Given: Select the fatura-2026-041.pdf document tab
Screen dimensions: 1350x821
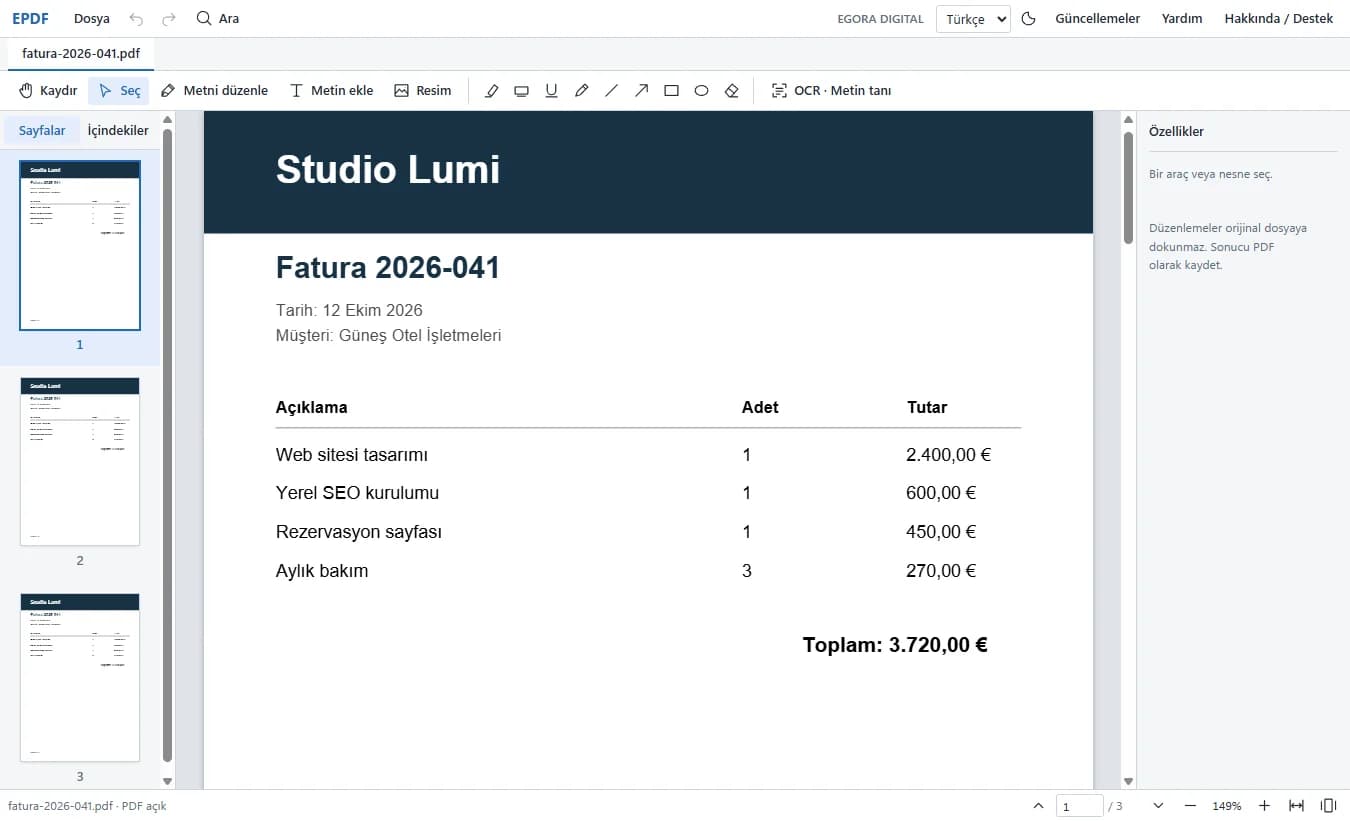Looking at the screenshot, I should pos(81,54).
